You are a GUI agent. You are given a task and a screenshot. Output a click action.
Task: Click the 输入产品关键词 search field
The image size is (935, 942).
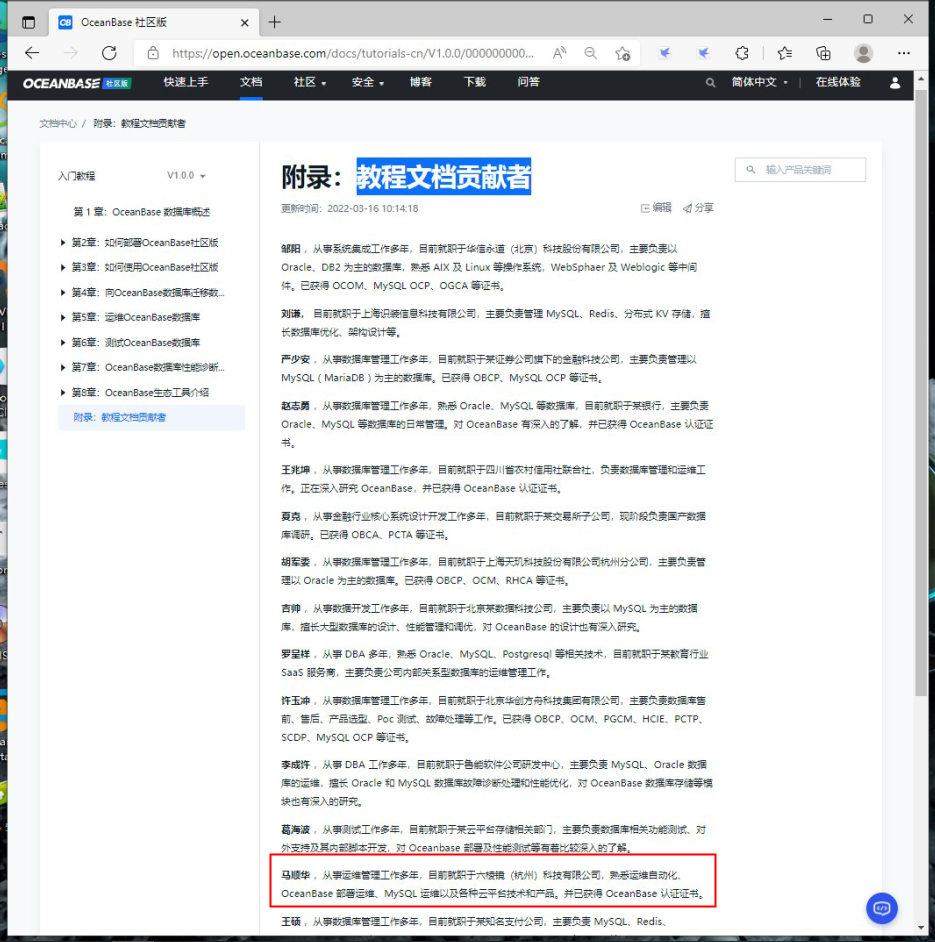800,169
